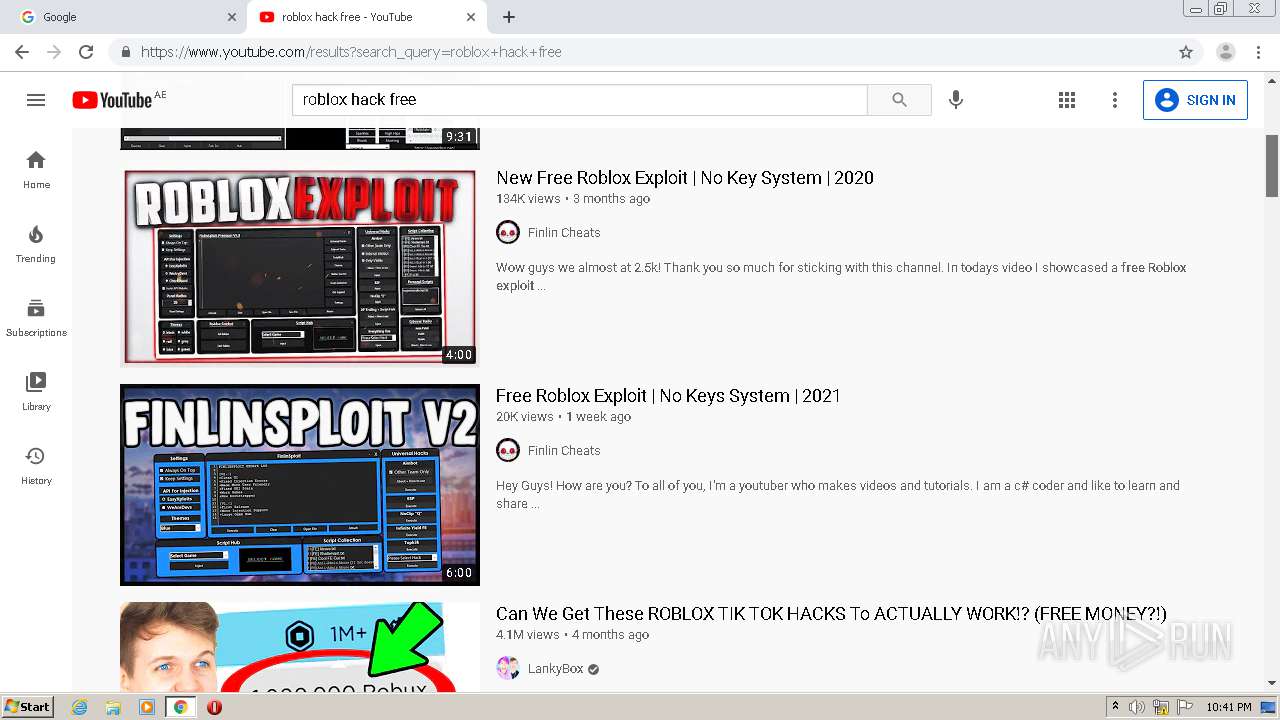
Task: Go back with browser back arrow
Action: click(22, 52)
